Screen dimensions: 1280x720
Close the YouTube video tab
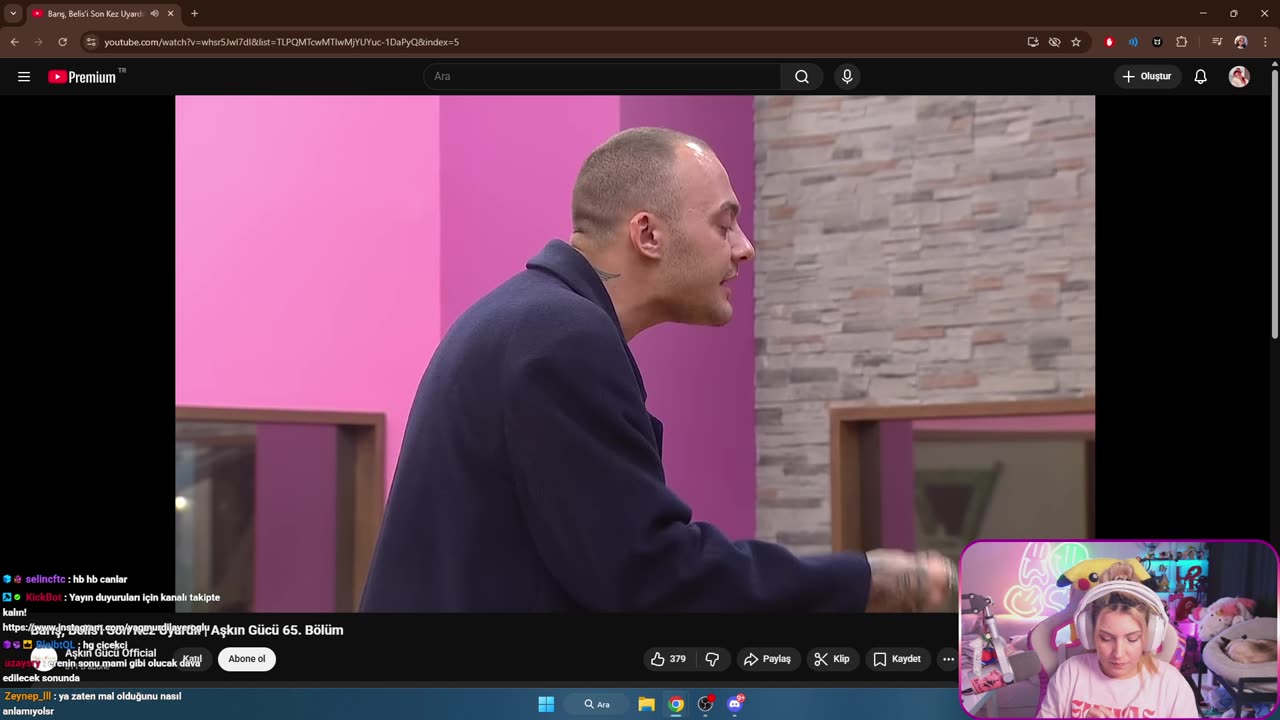(x=171, y=13)
